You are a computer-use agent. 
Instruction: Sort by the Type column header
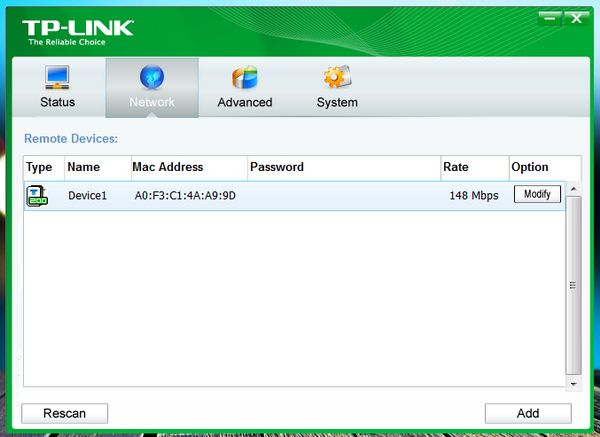click(x=44, y=168)
